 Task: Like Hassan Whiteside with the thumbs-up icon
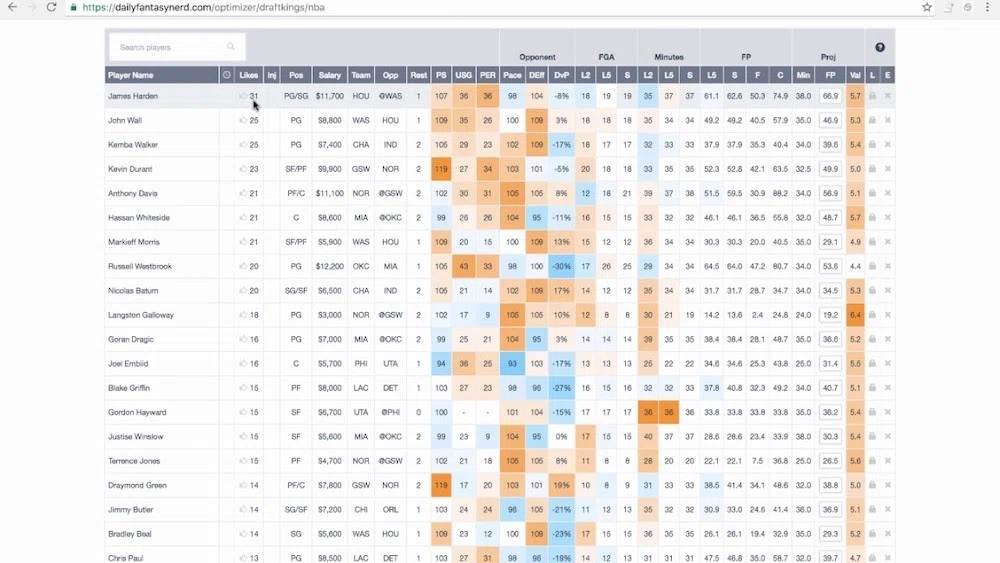pyautogui.click(x=243, y=217)
